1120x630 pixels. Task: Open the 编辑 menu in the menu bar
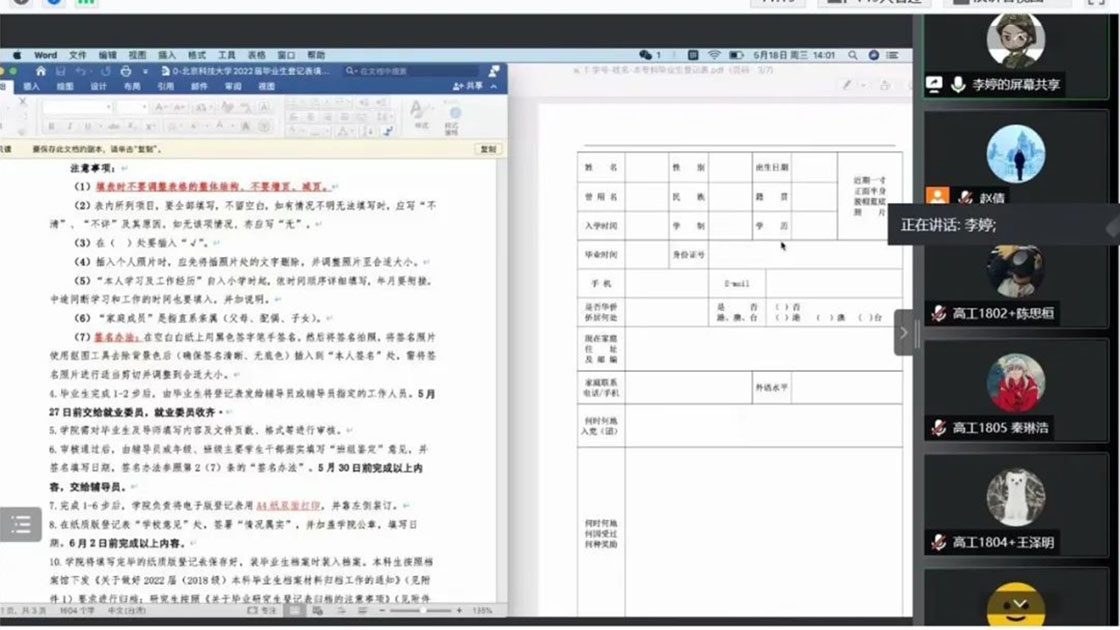pos(107,55)
